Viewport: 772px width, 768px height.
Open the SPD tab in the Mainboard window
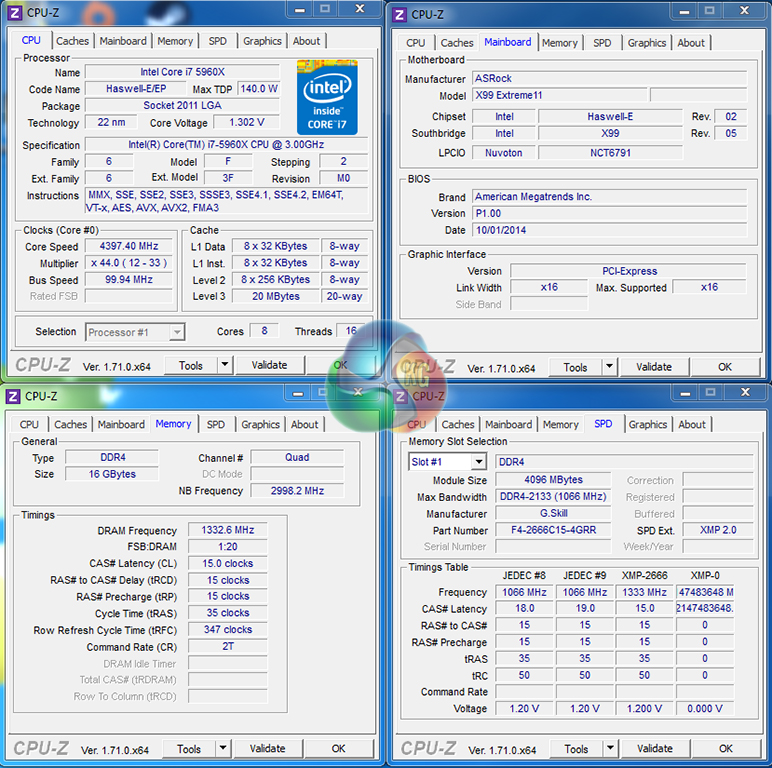point(602,43)
